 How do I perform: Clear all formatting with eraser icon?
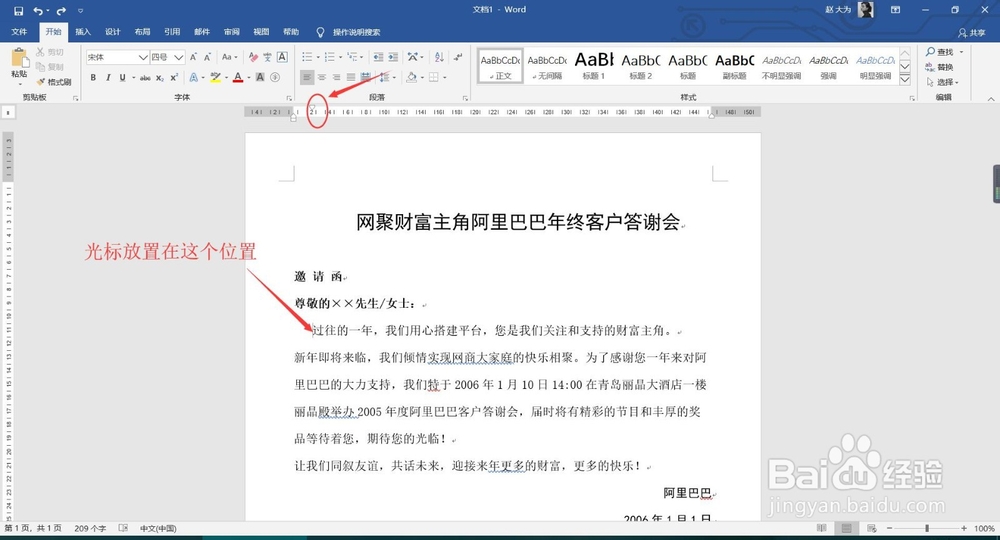[253, 57]
